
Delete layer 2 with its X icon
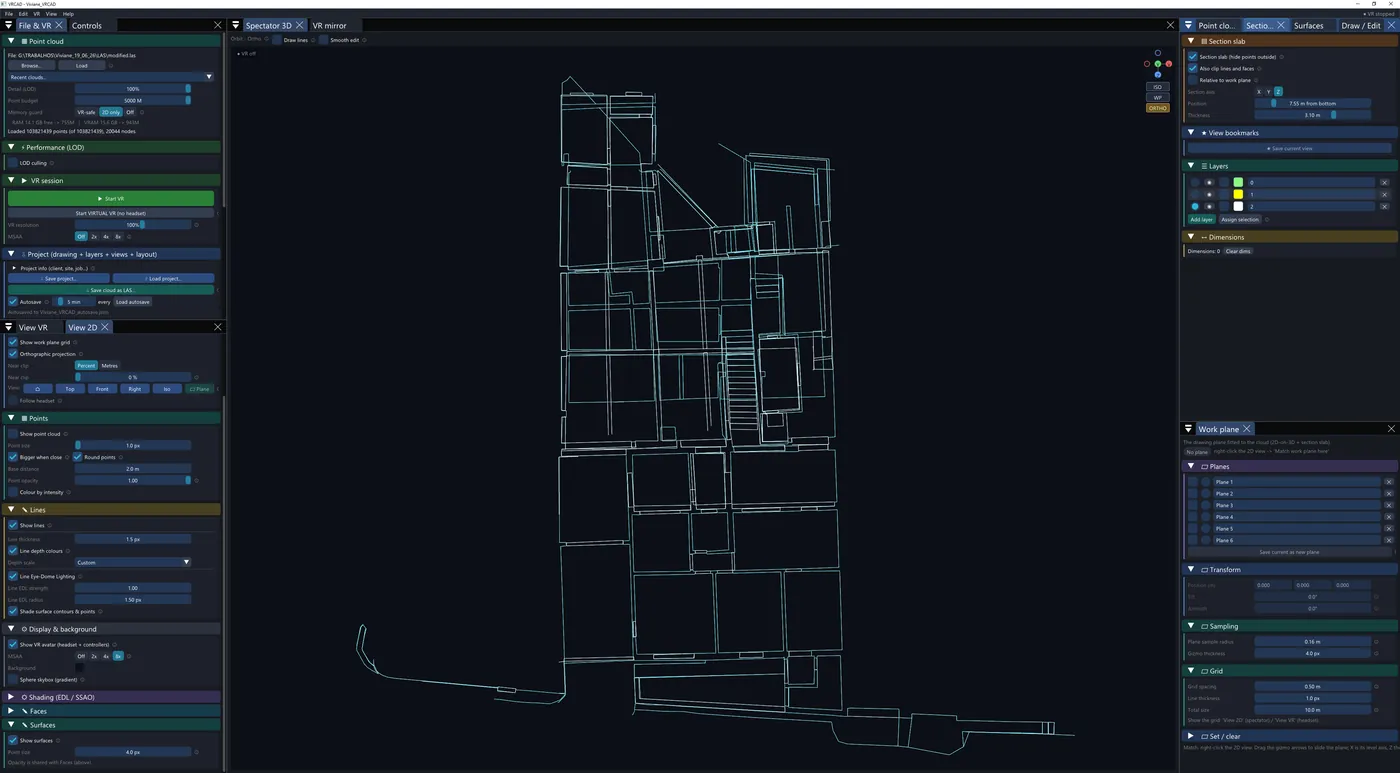tap(1385, 206)
